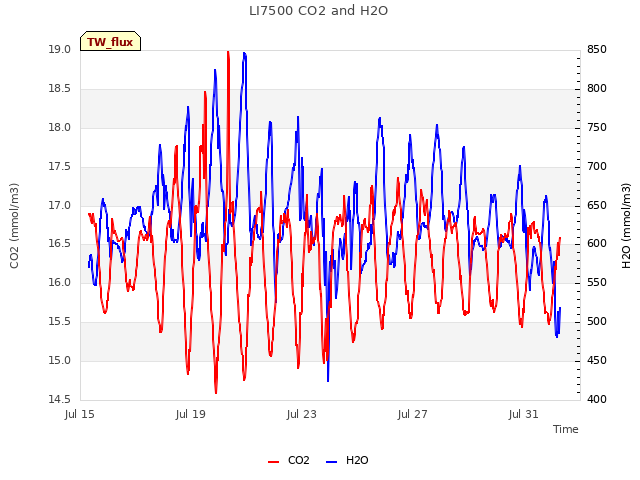This screenshot has width=640, height=480.
Task: Click the 450 right axis value
Action: pos(597,360)
